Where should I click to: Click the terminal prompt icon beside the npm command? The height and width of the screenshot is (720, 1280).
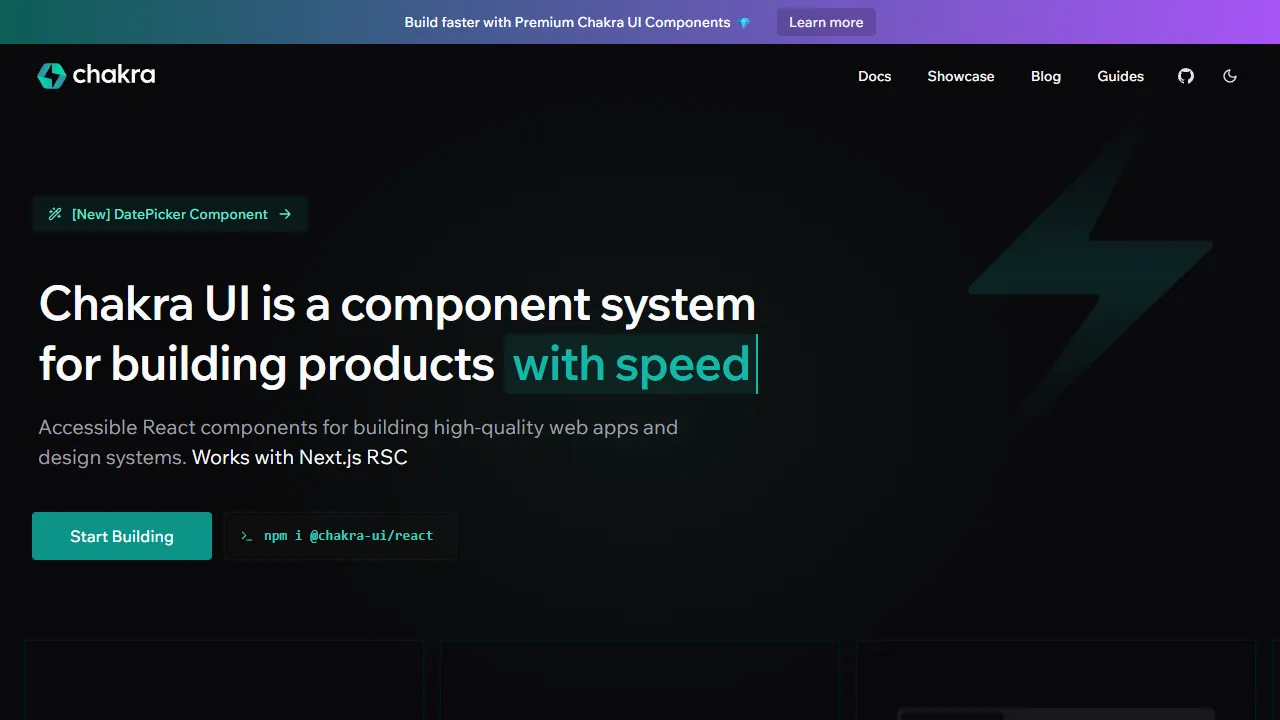(246, 536)
